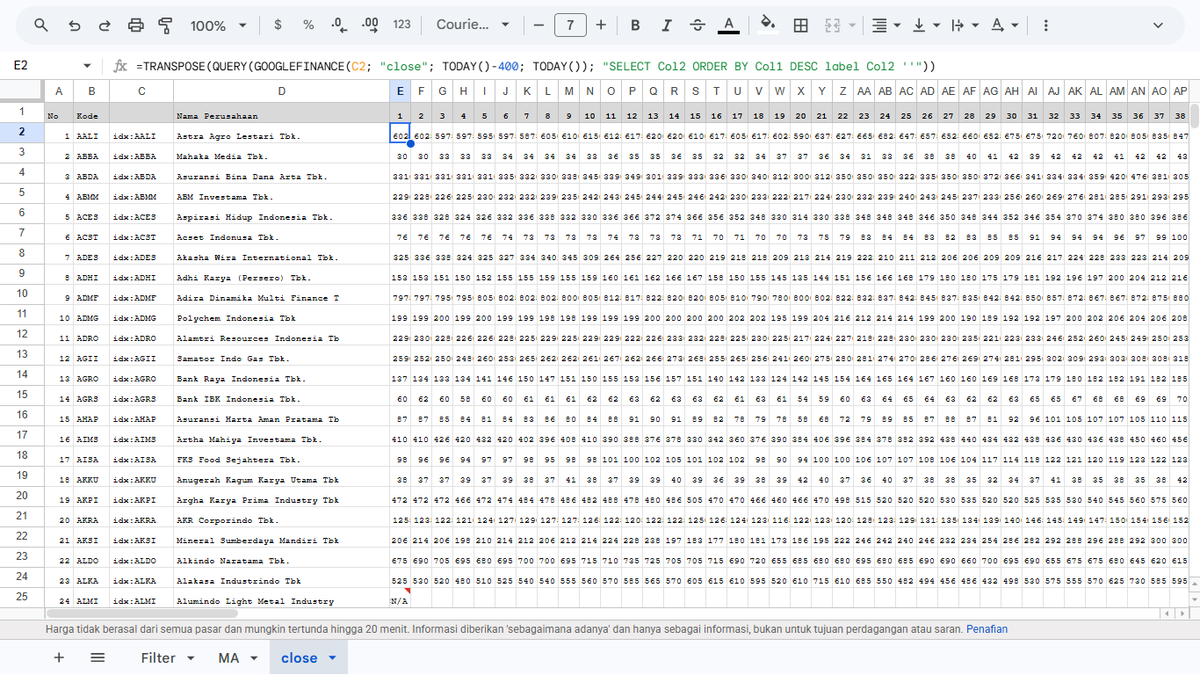The width and height of the screenshot is (1200, 675).
Task: Click the merge cells icon
Action: click(831, 25)
